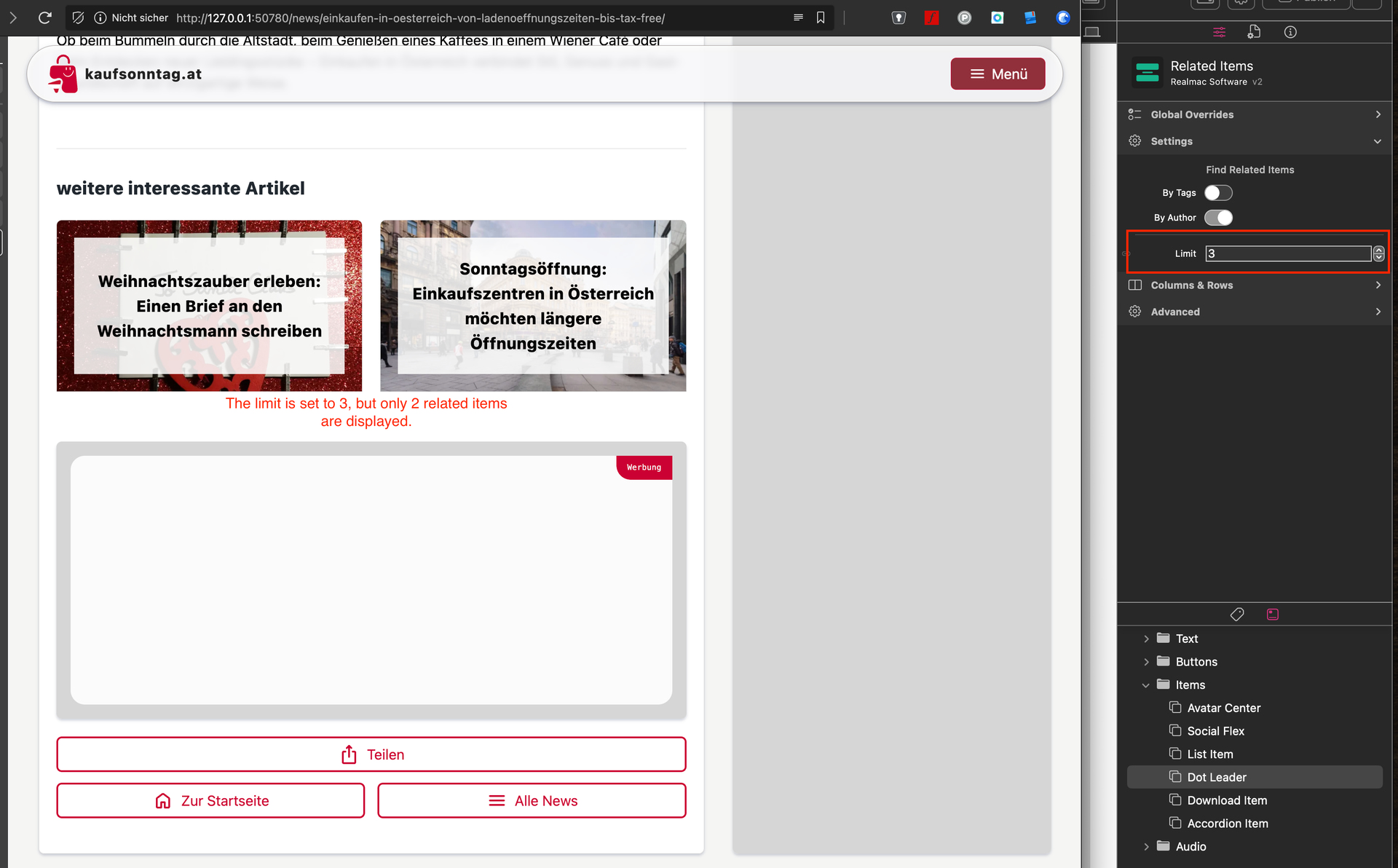Click the Alle News button

tap(532, 801)
